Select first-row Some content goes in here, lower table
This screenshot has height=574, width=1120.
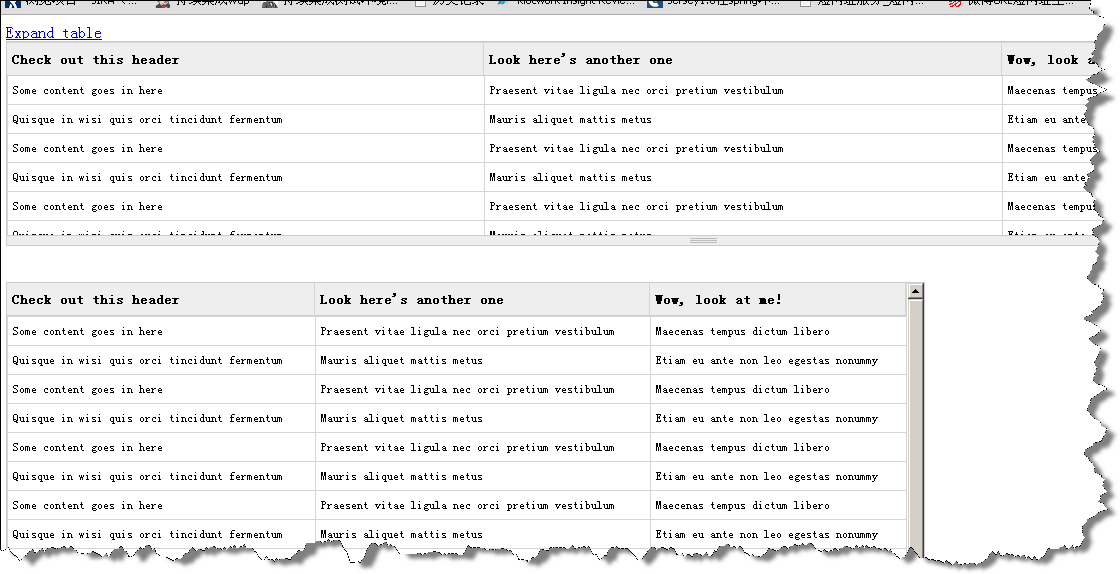pyautogui.click(x=161, y=331)
